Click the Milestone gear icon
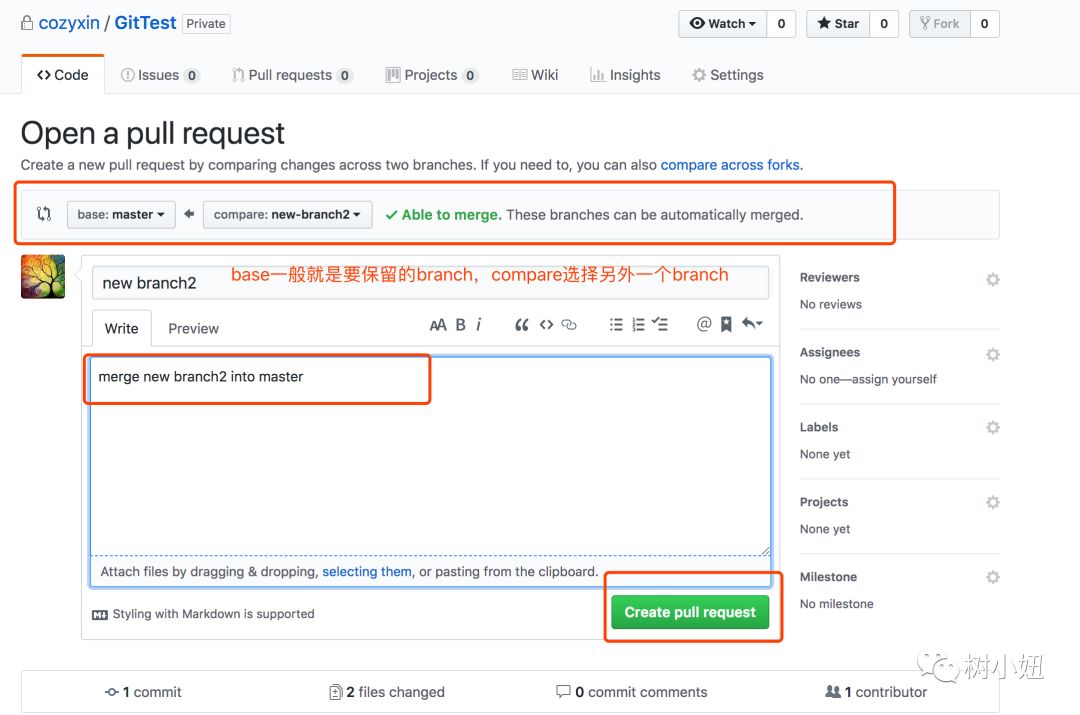1080x715 pixels. 993,577
